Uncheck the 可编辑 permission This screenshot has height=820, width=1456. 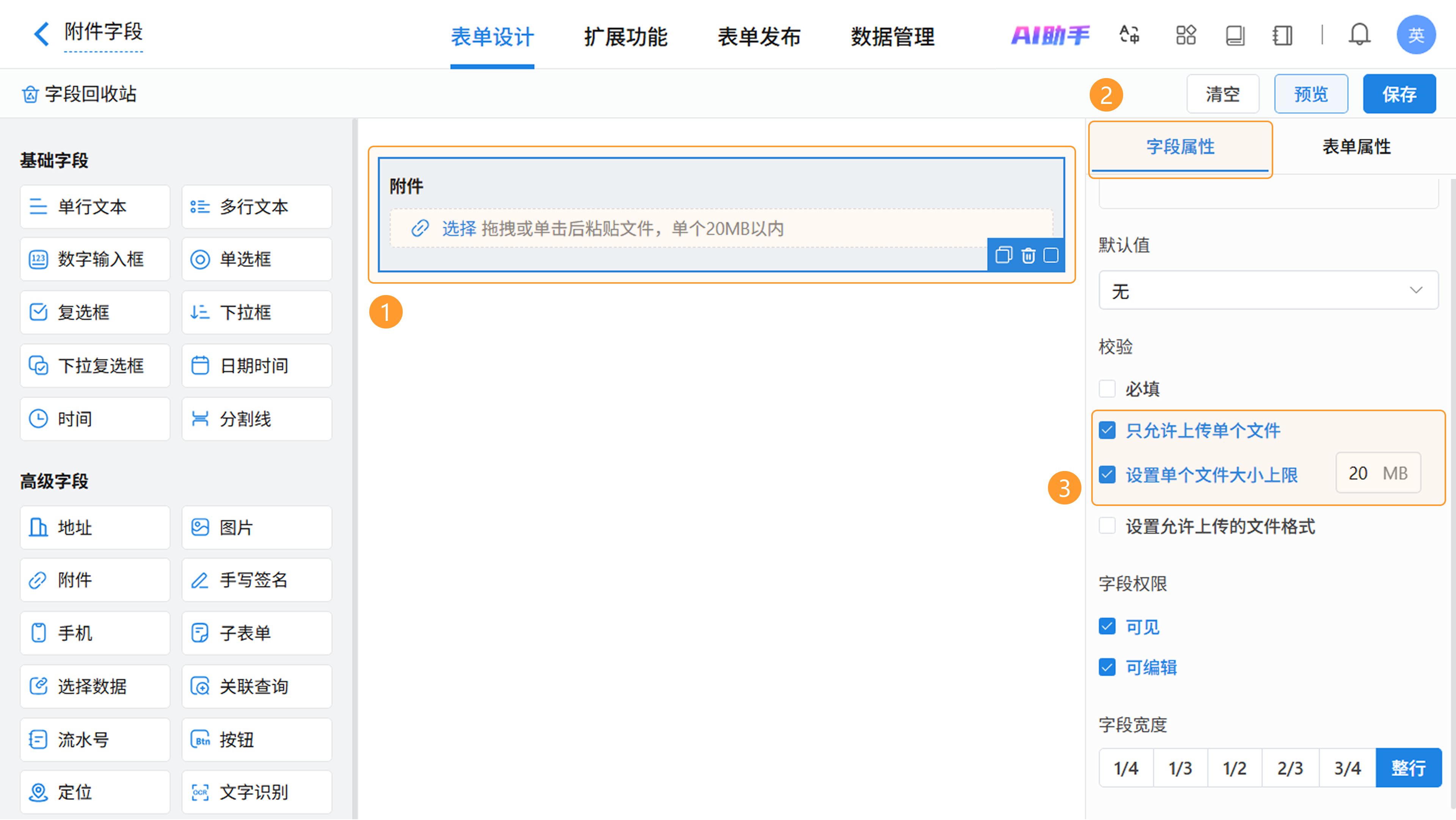tap(1107, 667)
